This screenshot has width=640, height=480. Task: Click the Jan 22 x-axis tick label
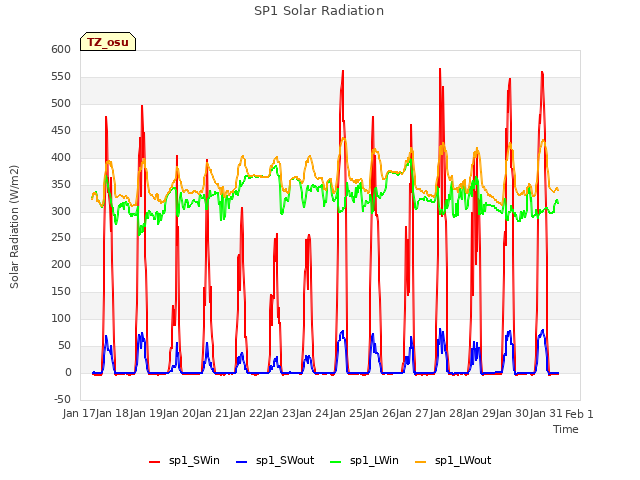click(x=246, y=413)
